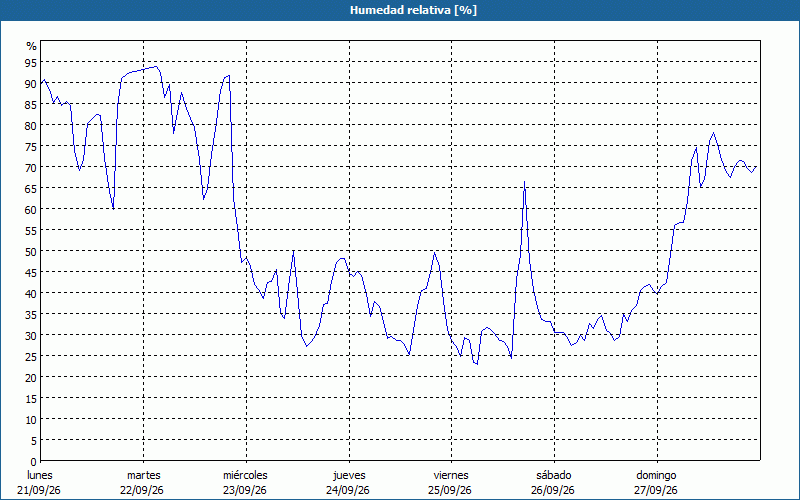Select the y-axis label '15'

click(x=31, y=398)
